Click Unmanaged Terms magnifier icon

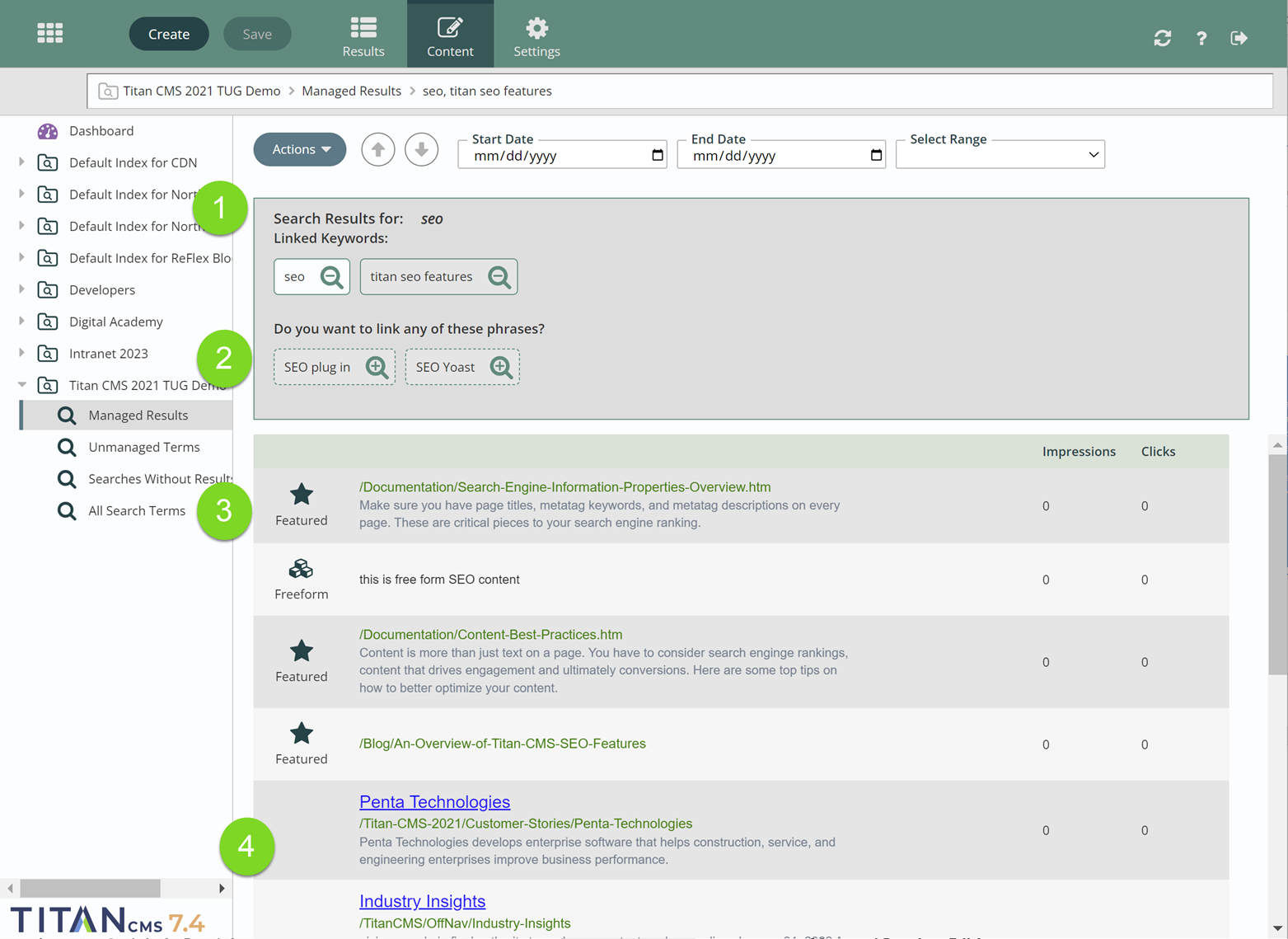pyautogui.click(x=67, y=448)
